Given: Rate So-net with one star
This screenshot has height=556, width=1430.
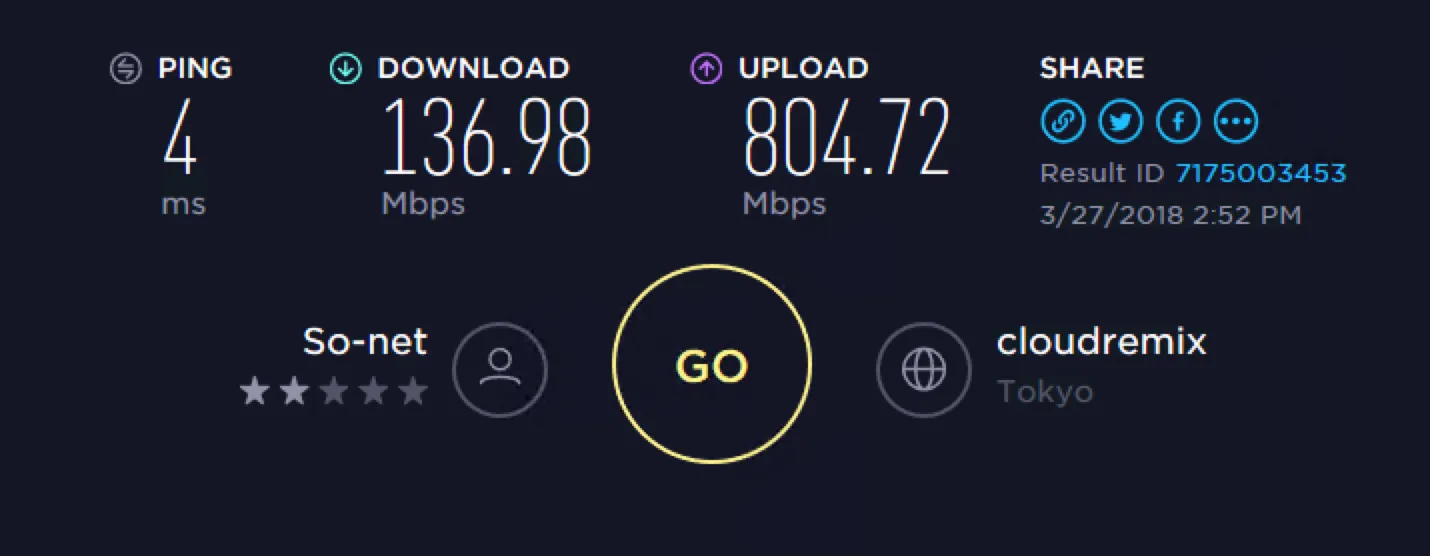Looking at the screenshot, I should pos(254,391).
